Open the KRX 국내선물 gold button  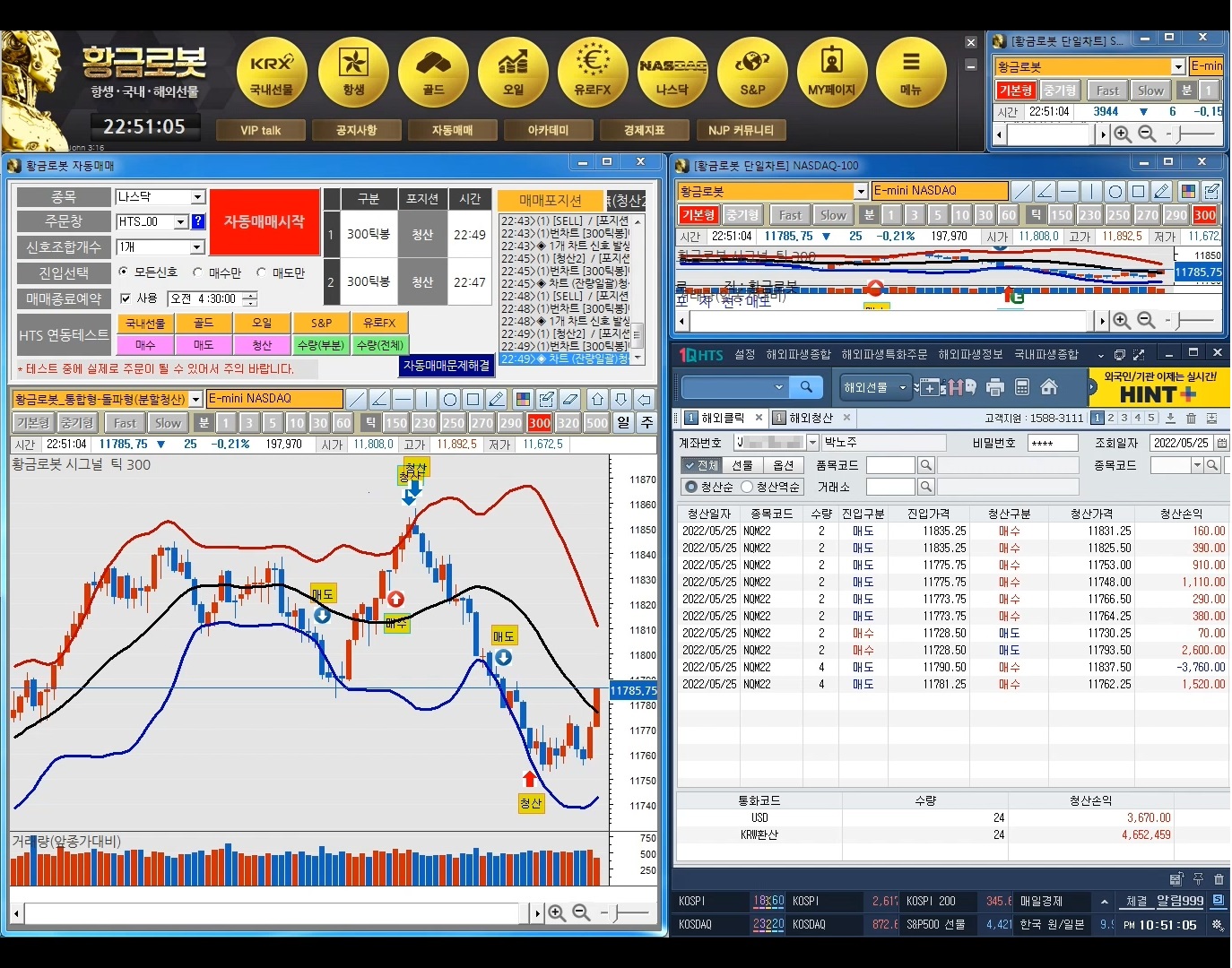click(272, 72)
